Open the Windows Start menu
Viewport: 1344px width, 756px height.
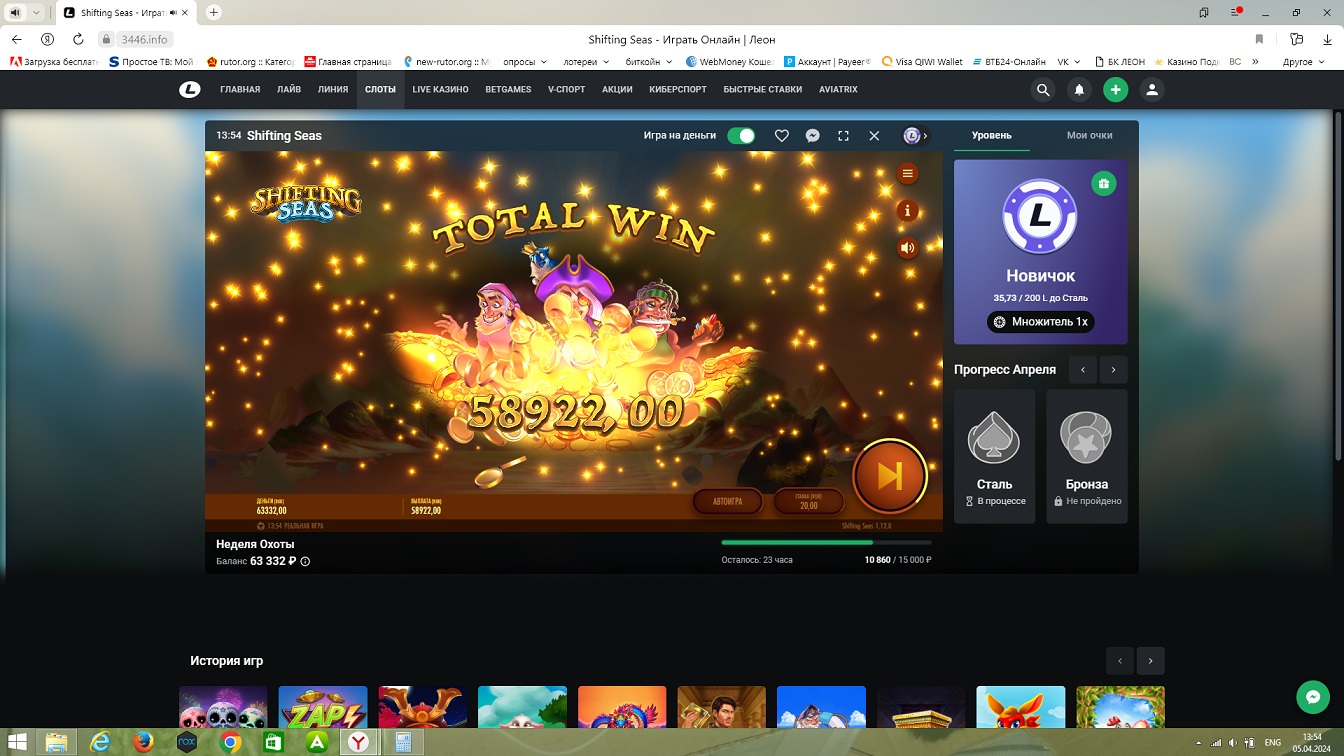[x=17, y=742]
